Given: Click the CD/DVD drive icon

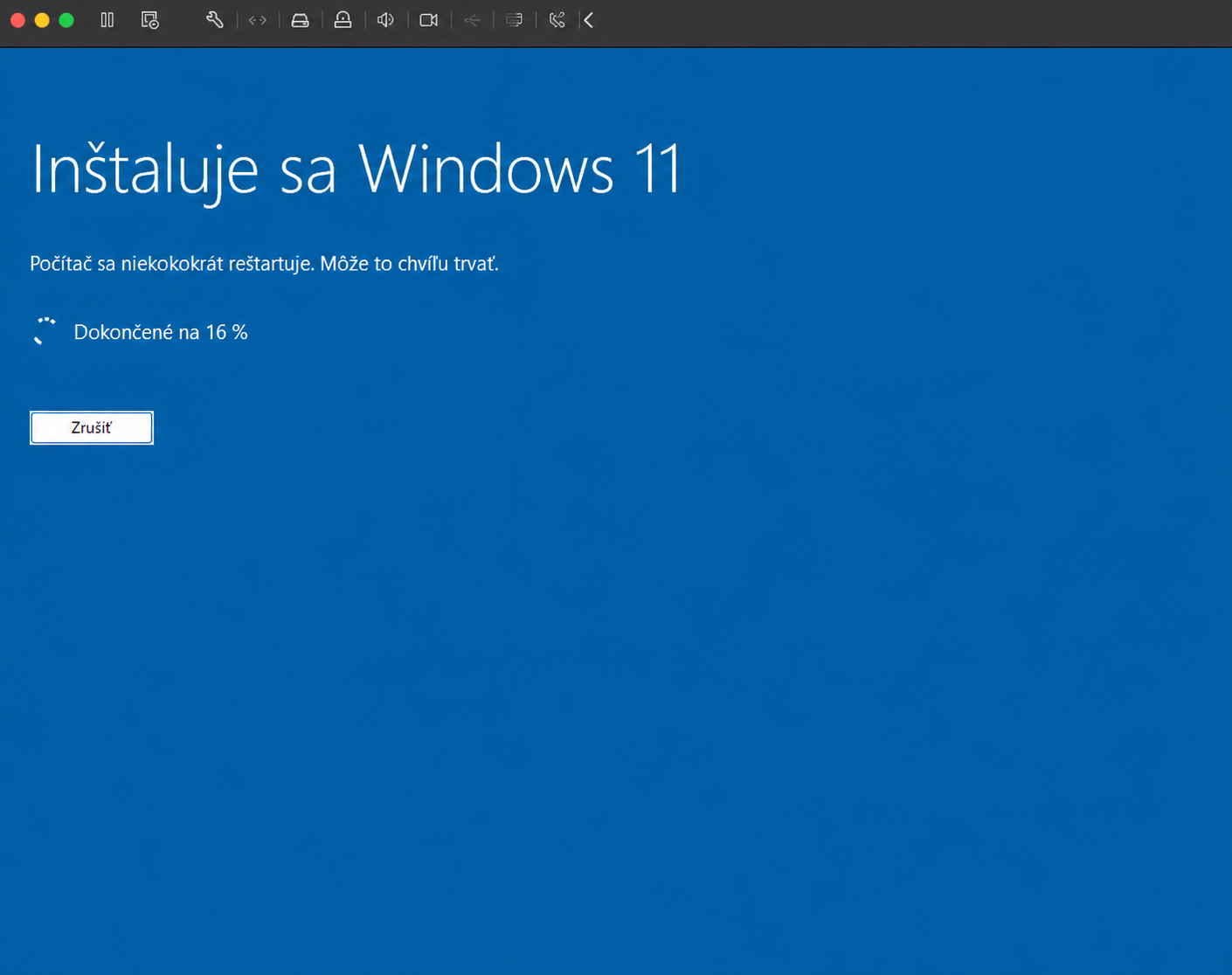Looking at the screenshot, I should pyautogui.click(x=343, y=20).
